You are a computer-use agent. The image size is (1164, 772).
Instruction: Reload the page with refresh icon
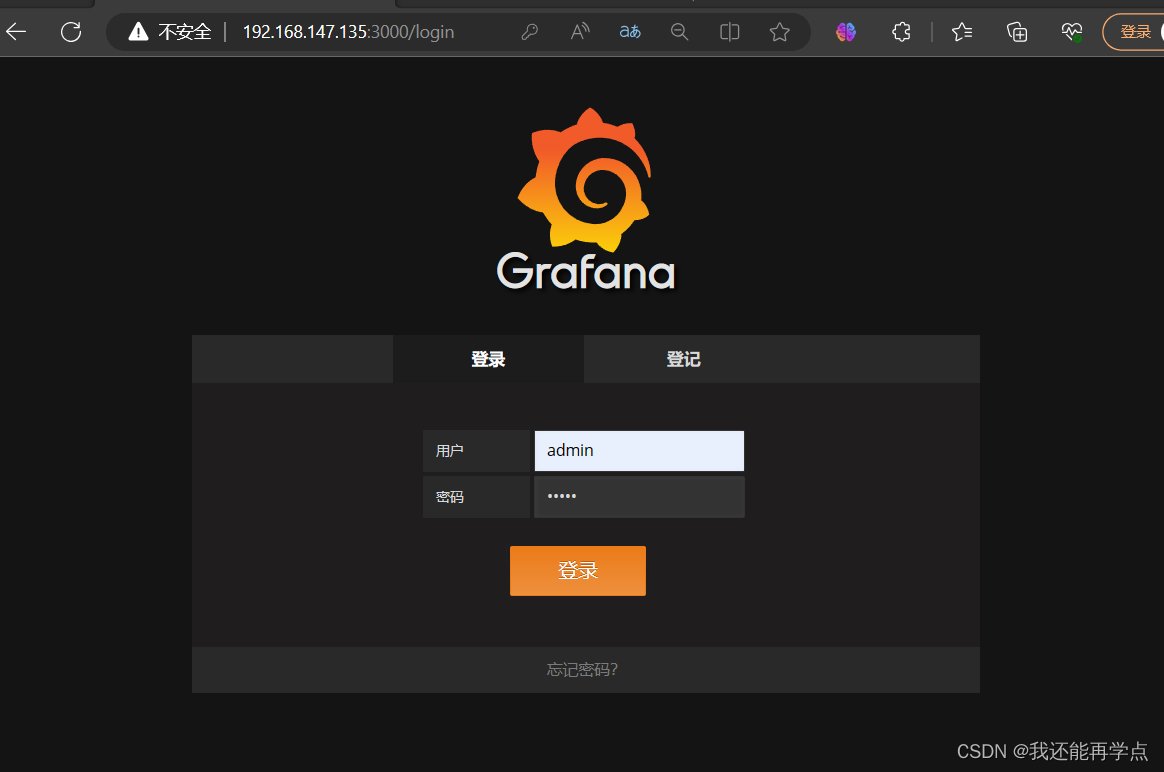[71, 32]
